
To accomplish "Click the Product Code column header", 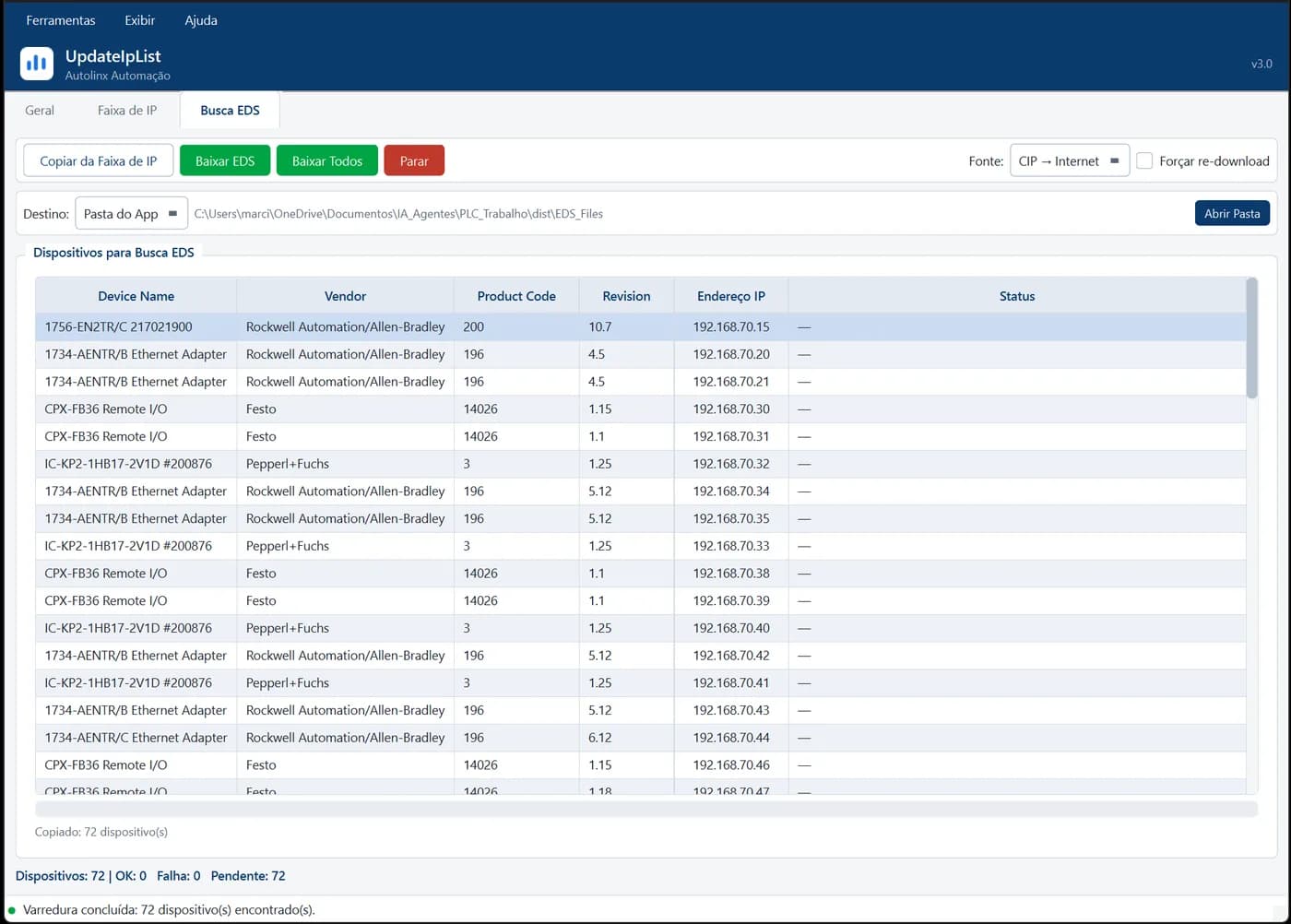I will pyautogui.click(x=516, y=296).
